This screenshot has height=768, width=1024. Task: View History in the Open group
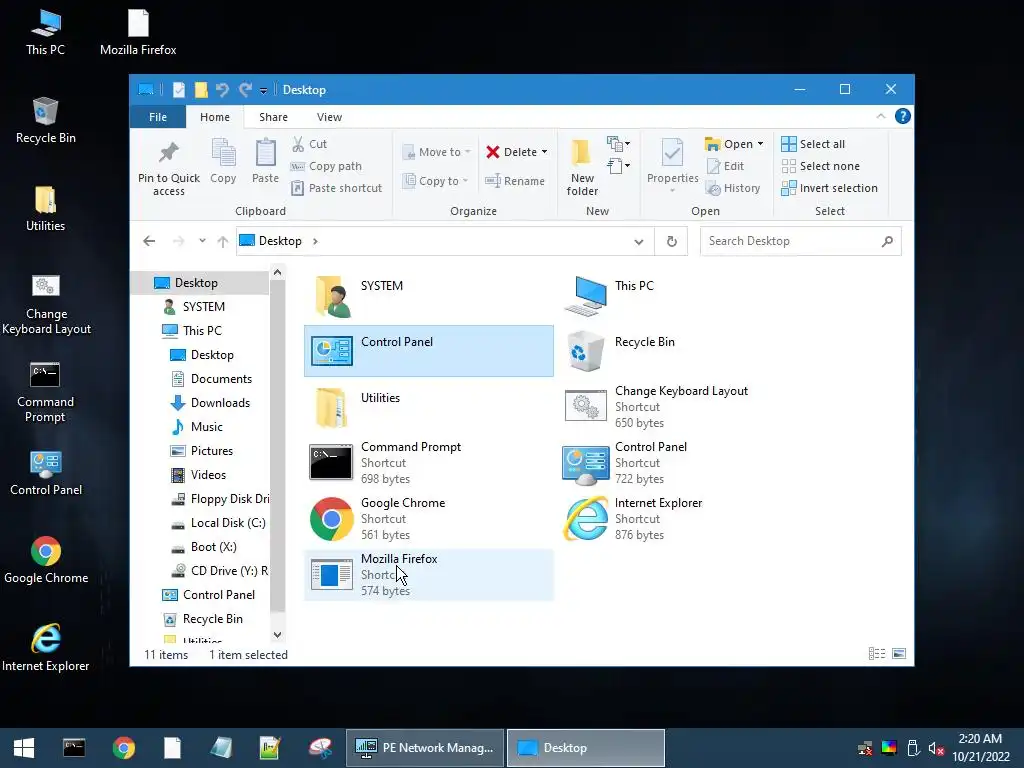733,188
